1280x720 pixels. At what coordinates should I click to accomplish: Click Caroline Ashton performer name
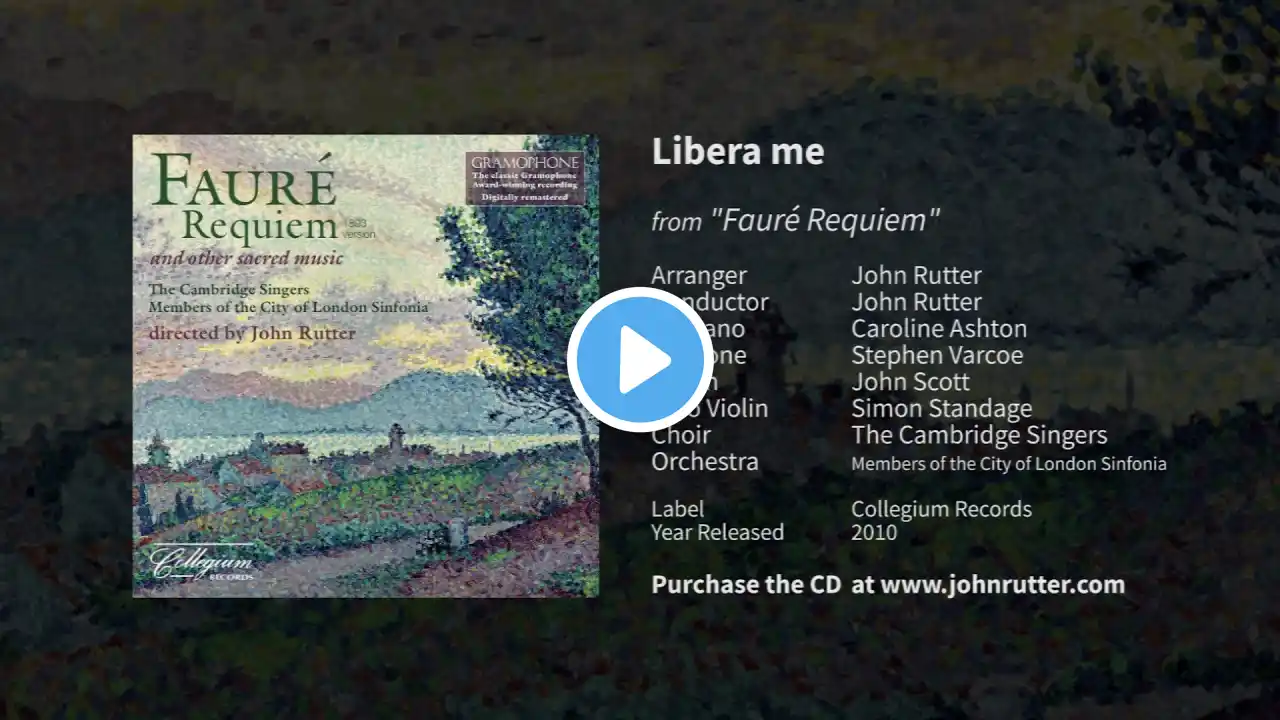pos(939,329)
